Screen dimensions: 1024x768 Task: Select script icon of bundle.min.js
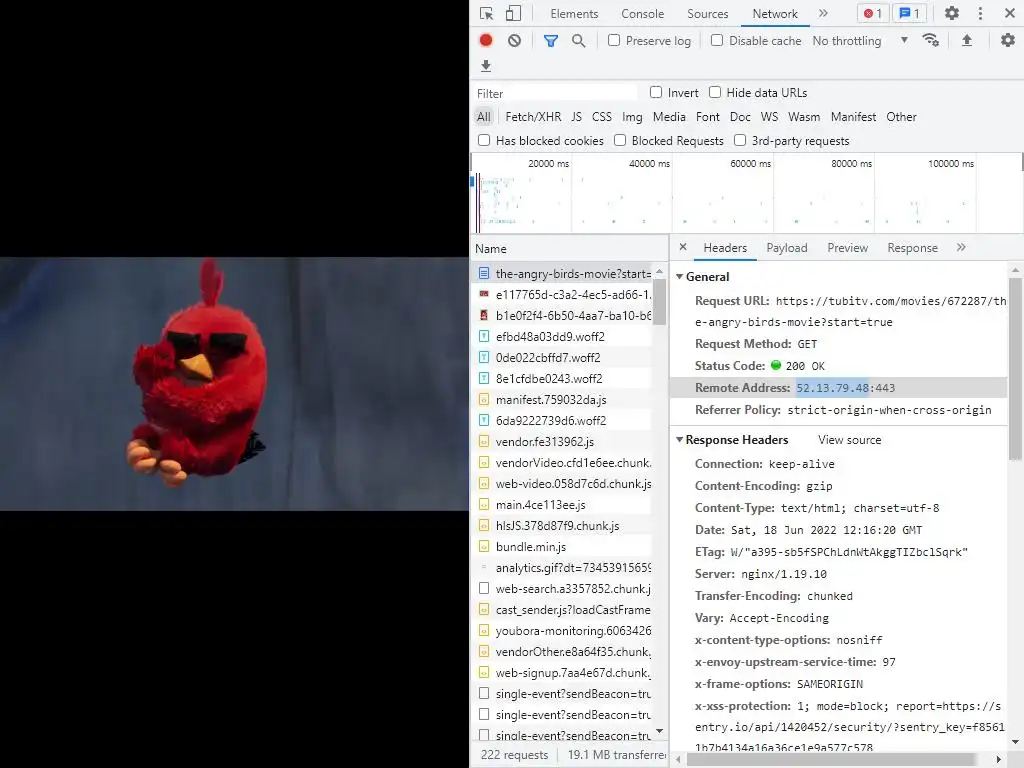click(x=484, y=547)
